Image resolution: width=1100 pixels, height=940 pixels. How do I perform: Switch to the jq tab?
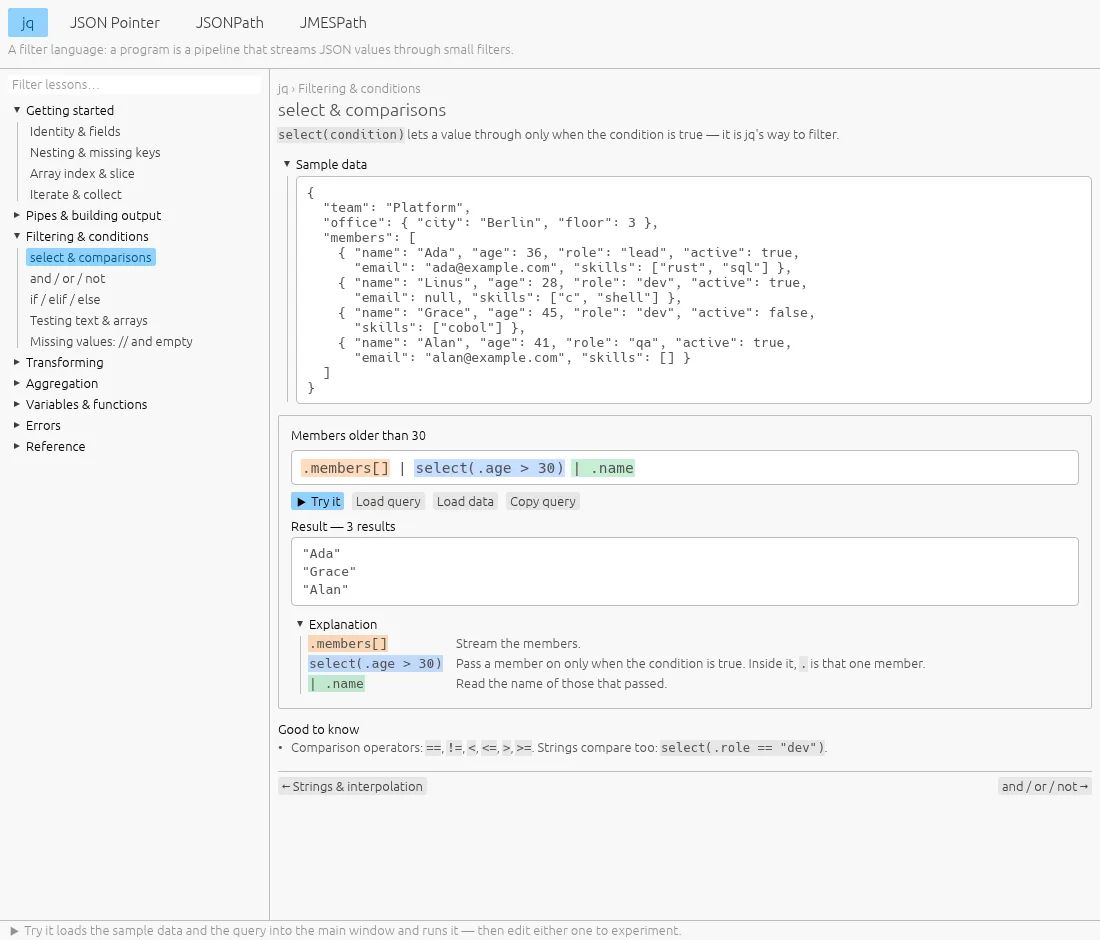tap(27, 22)
